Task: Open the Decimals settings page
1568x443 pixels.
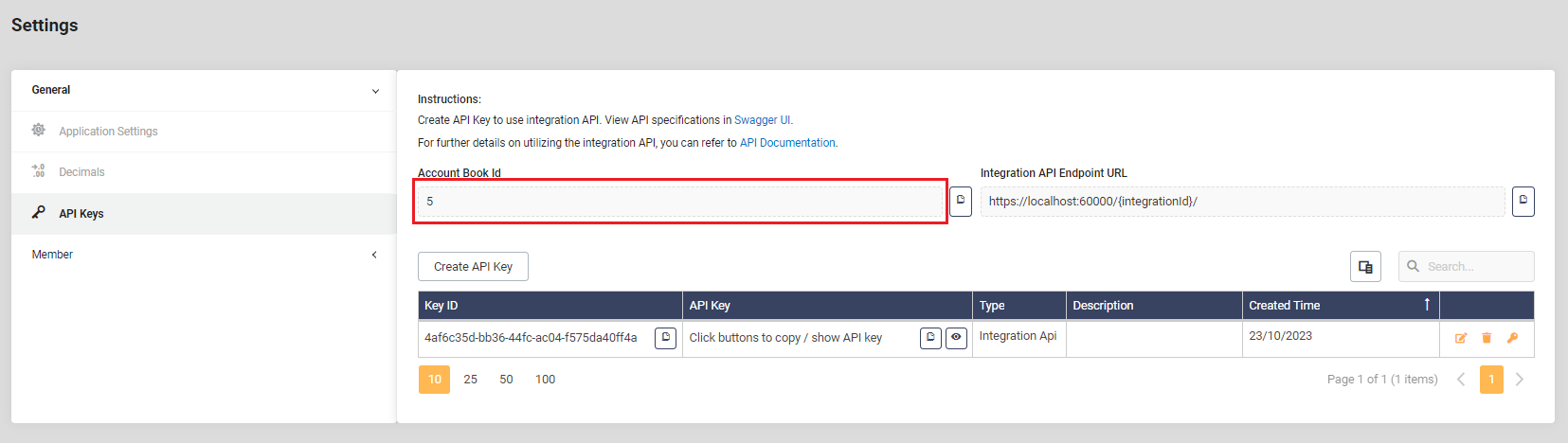Action: pos(81,172)
